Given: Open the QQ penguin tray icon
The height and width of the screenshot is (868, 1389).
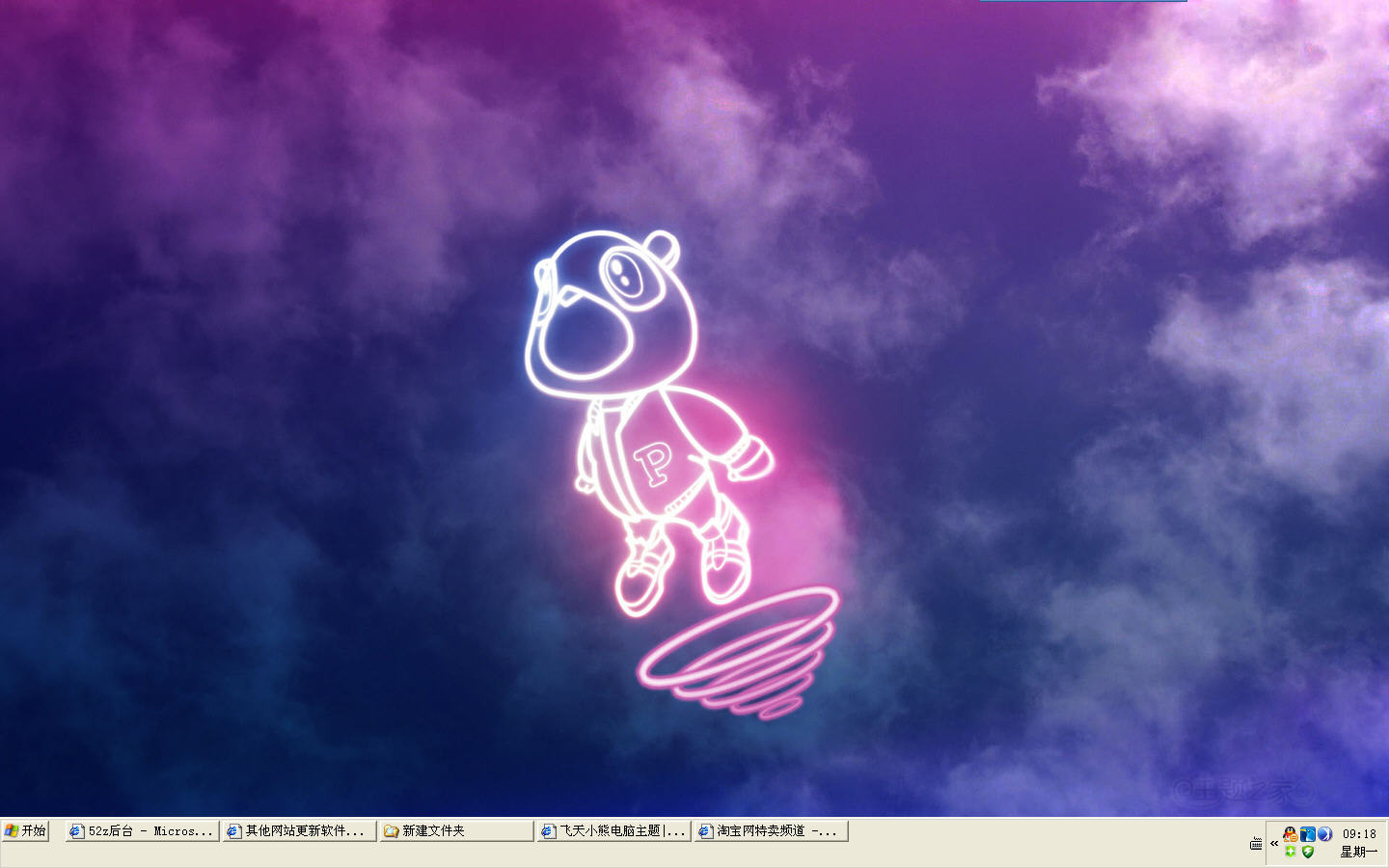Looking at the screenshot, I should point(1291,834).
